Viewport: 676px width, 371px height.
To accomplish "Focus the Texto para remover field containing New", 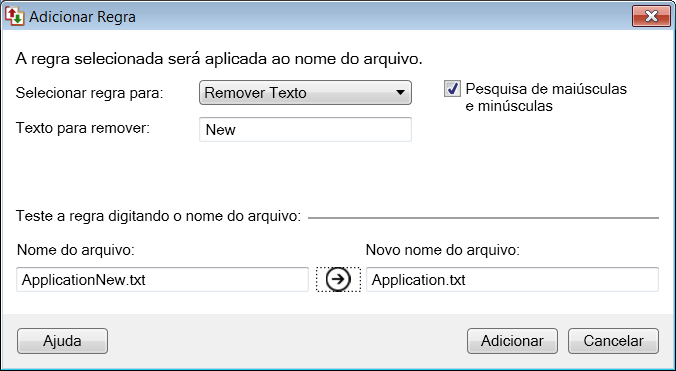I will pos(305,129).
